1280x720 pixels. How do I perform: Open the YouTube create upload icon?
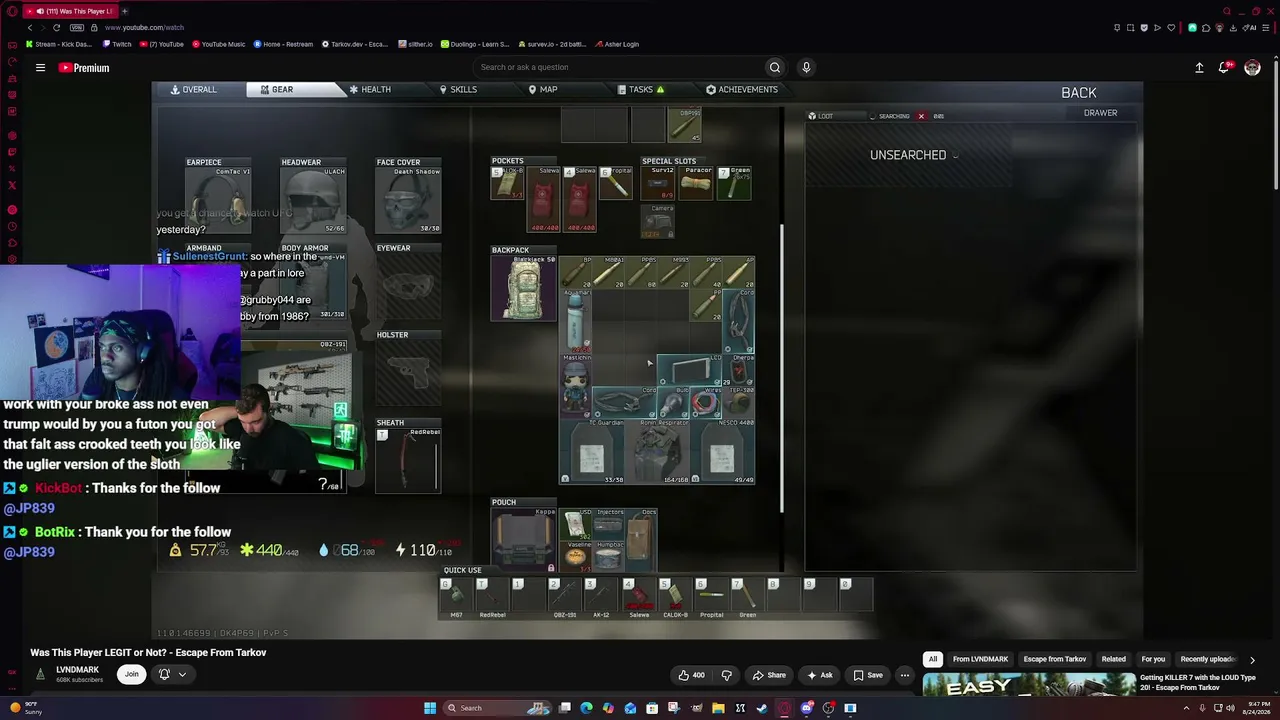point(1199,68)
